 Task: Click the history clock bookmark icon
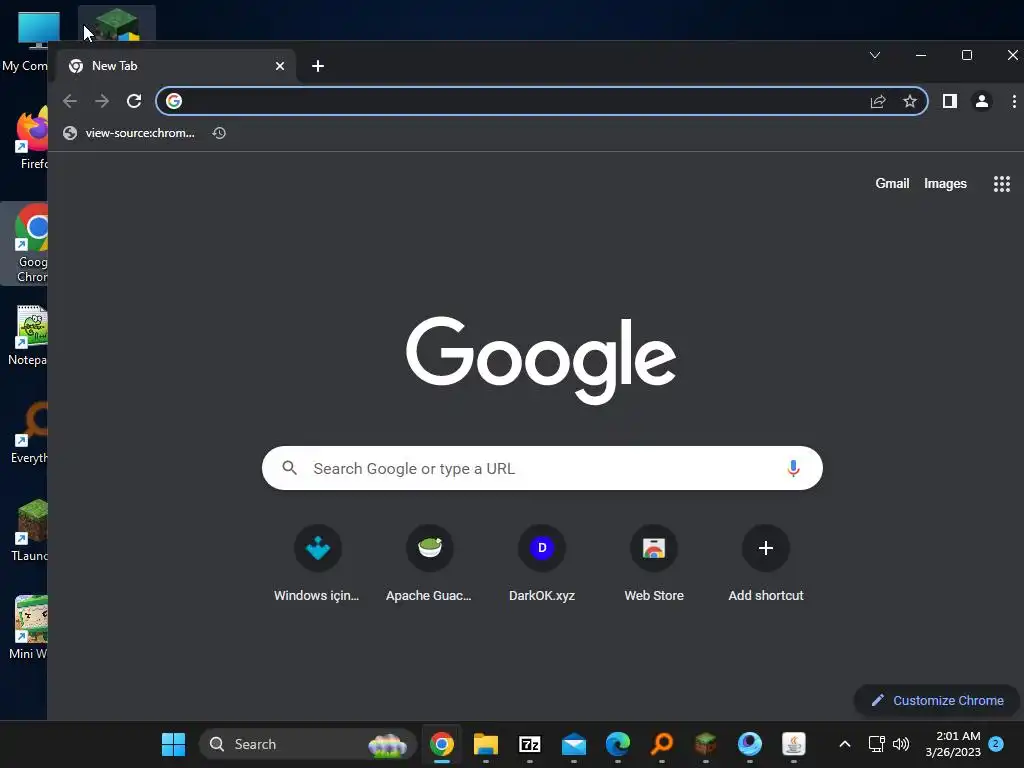point(219,133)
